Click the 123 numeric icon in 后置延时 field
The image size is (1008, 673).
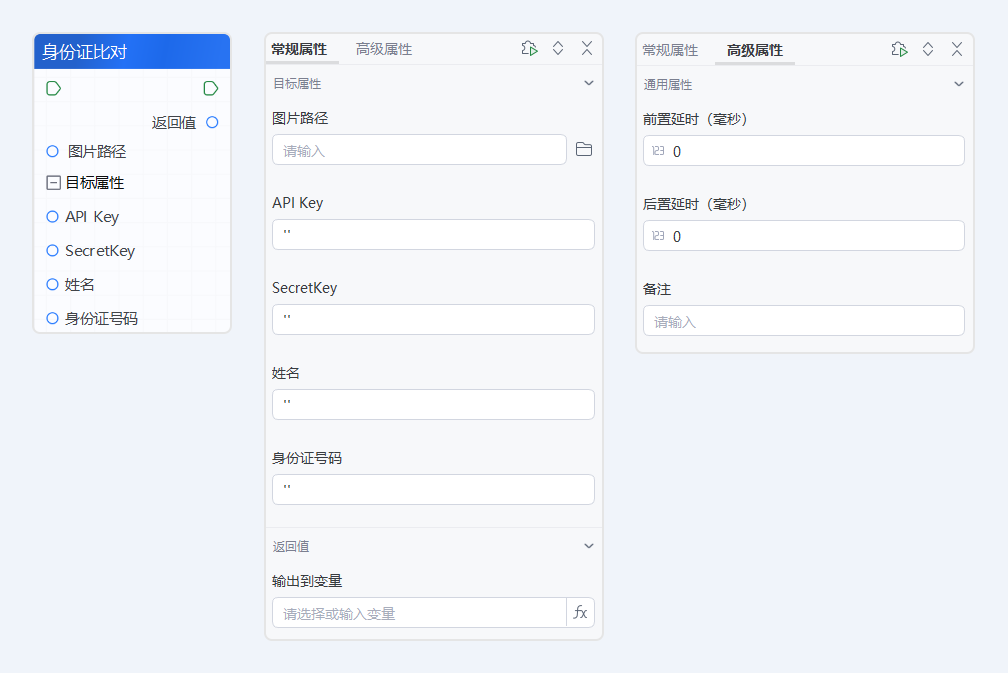click(656, 236)
